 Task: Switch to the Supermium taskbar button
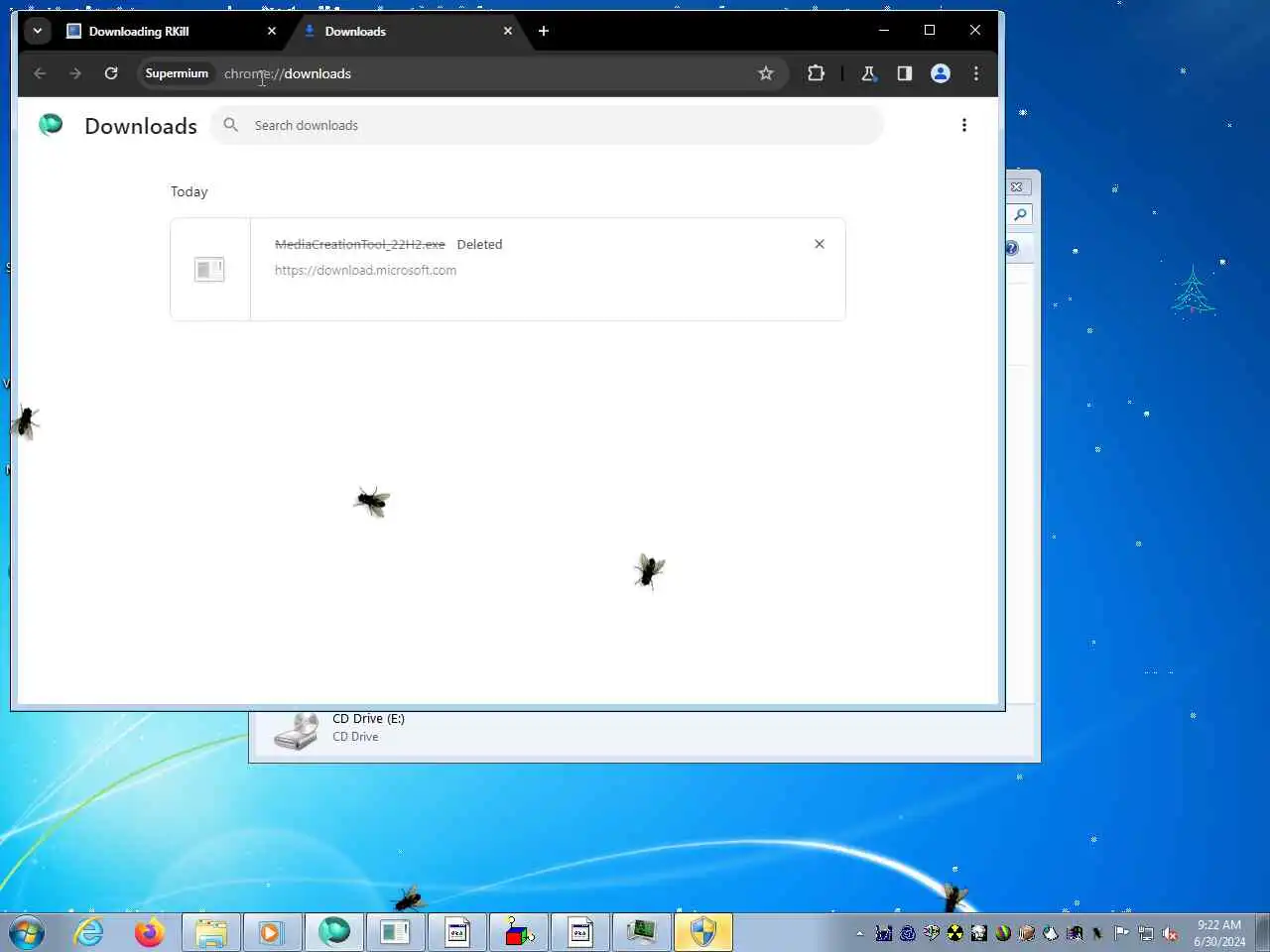334,932
